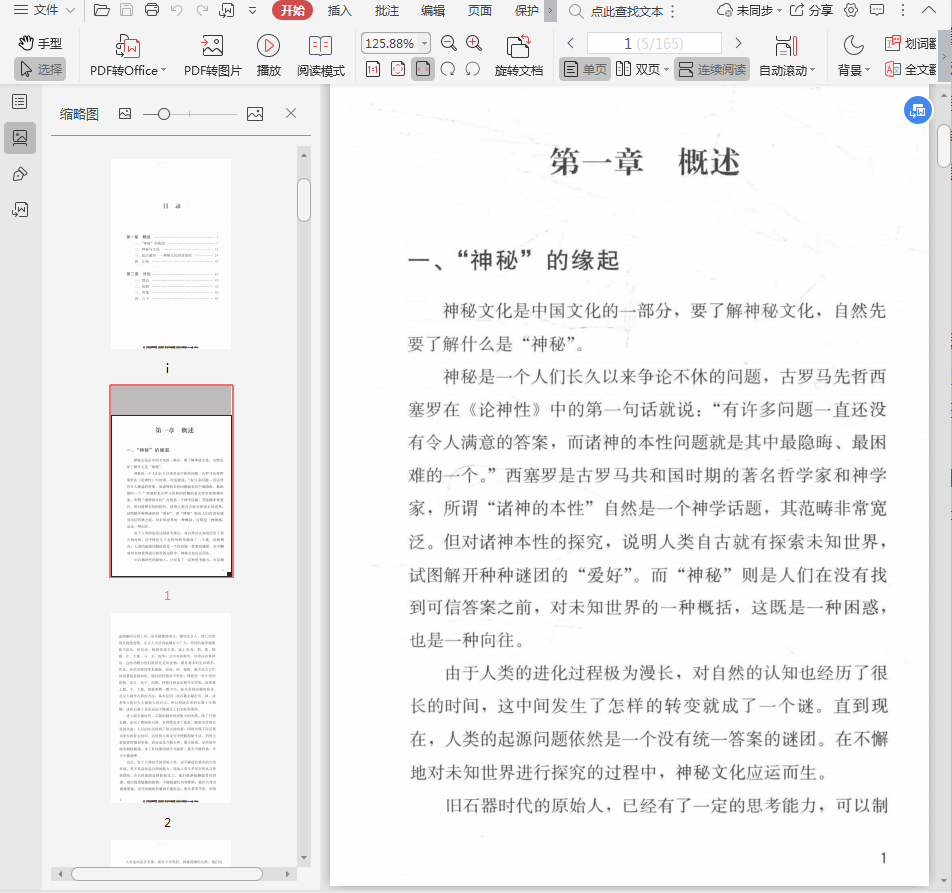Expand the 自动滚动 dropdown
Screen dimensions: 952x893
coord(812,70)
